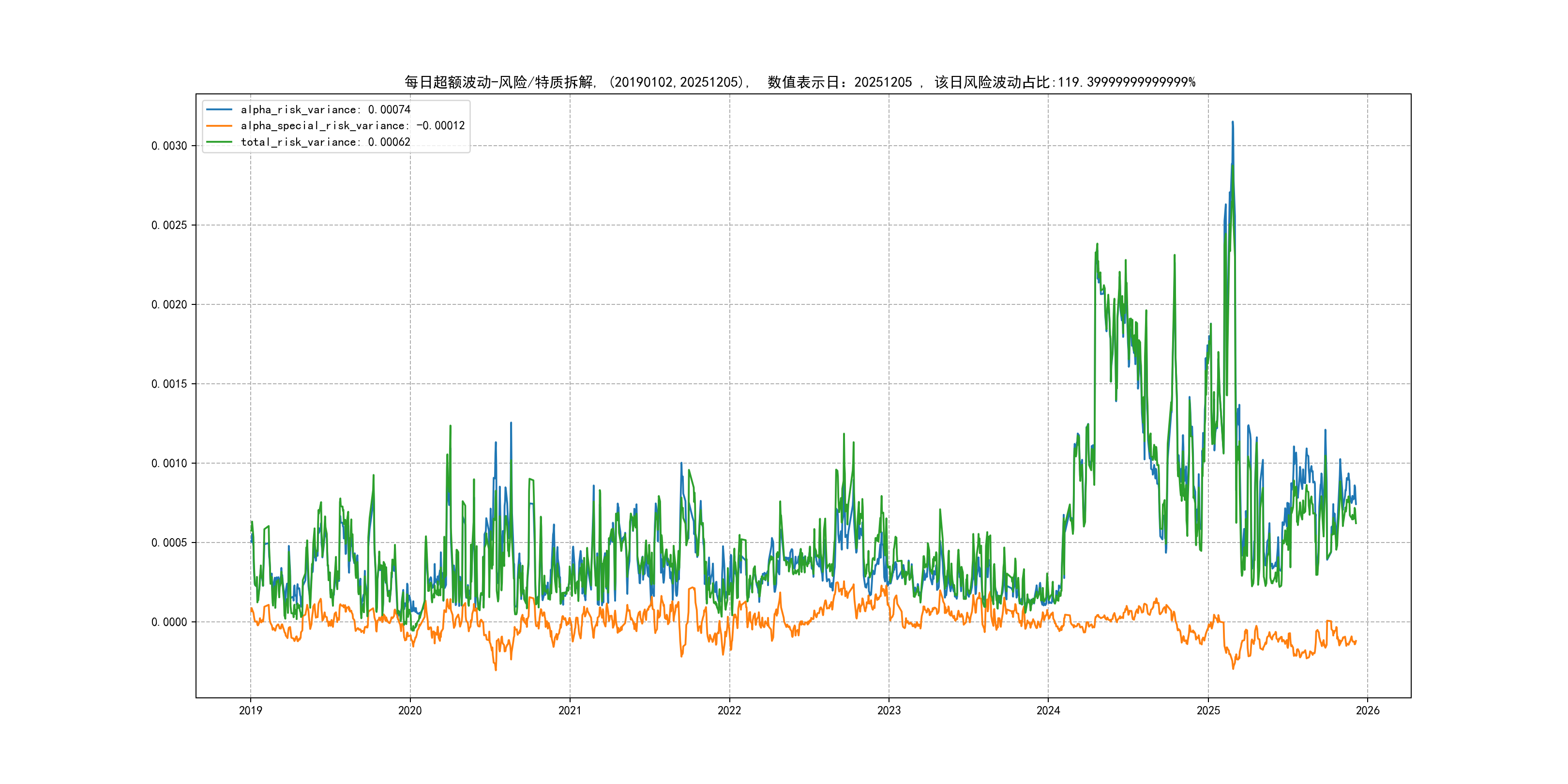Click the 0.0030 y-axis tick label
Screen dimensions: 1568x784
168,146
